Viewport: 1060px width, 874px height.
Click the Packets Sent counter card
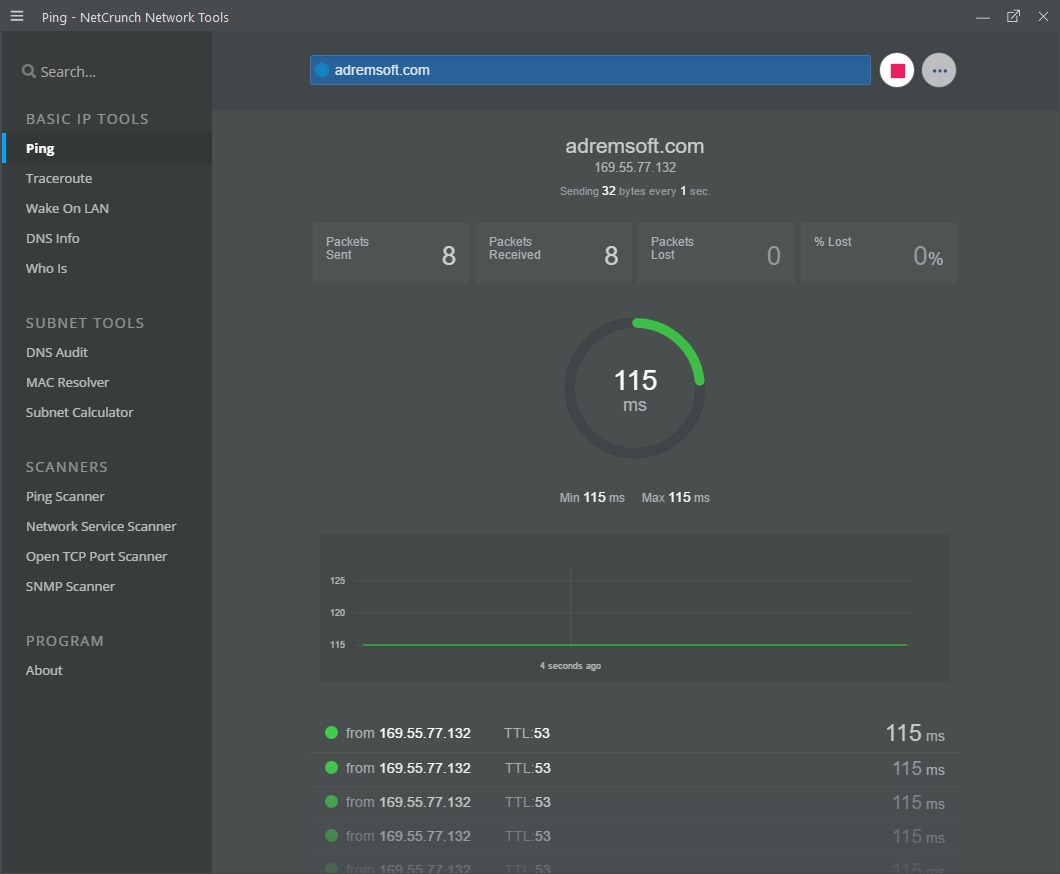tap(391, 253)
